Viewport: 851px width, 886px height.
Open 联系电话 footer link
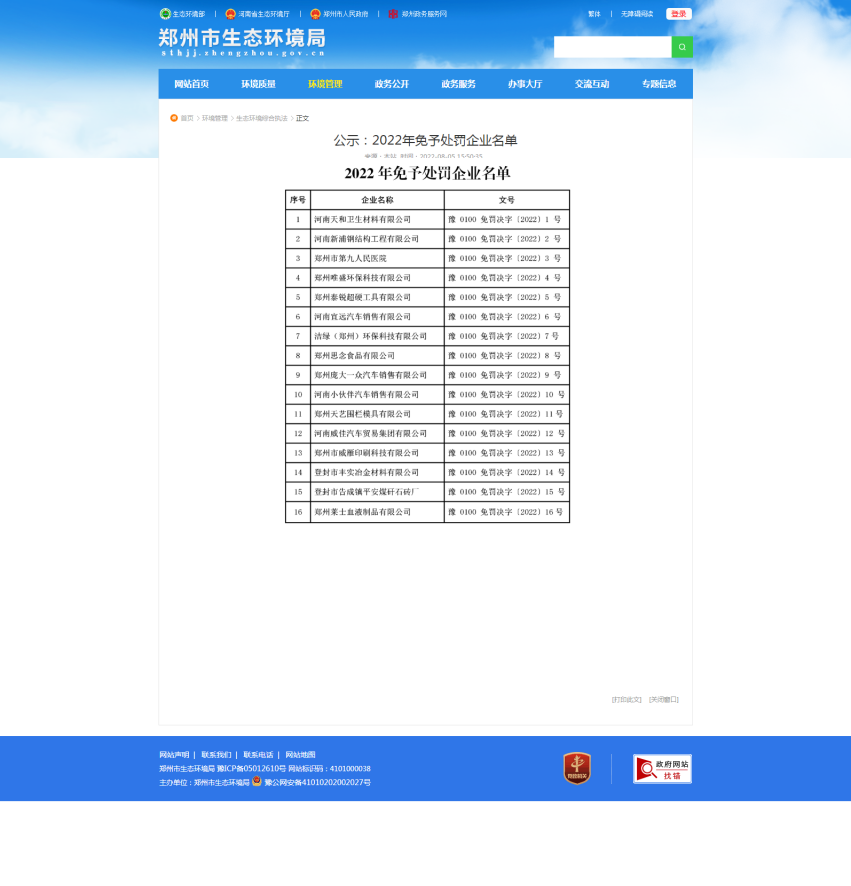click(258, 755)
